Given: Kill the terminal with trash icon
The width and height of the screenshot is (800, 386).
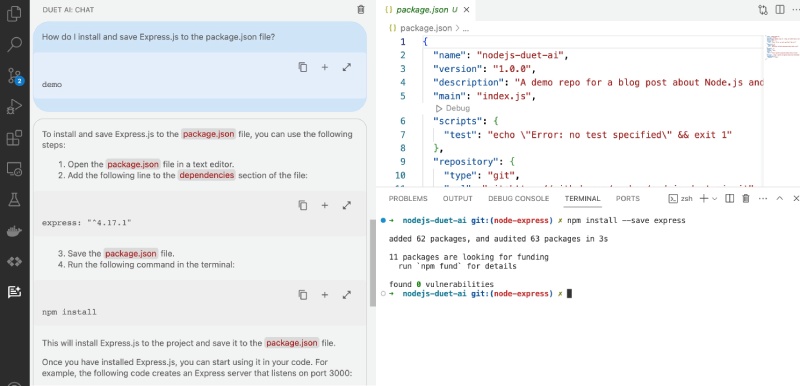Looking at the screenshot, I should [745, 198].
